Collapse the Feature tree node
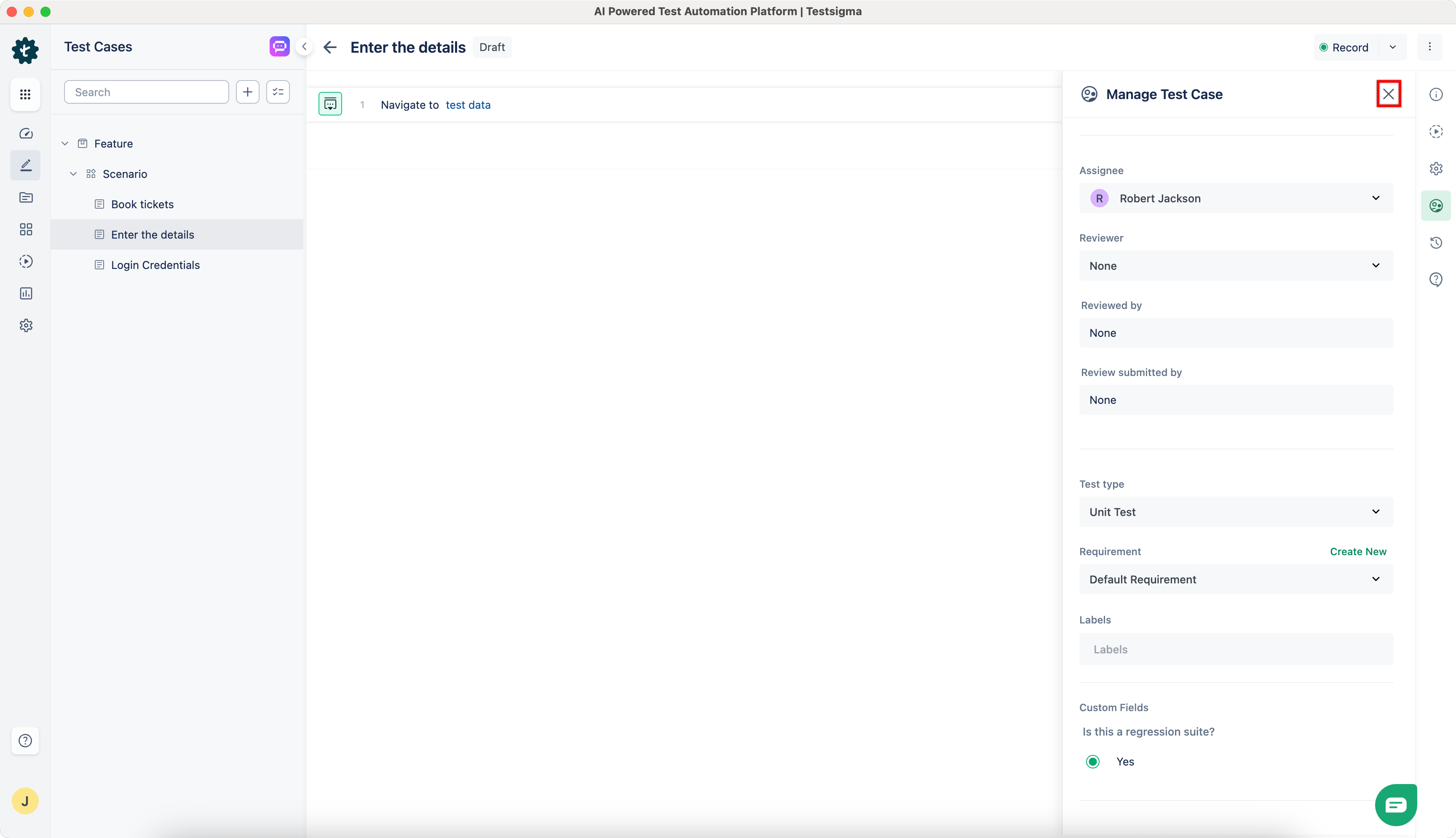The width and height of the screenshot is (1456, 838). pyautogui.click(x=65, y=143)
